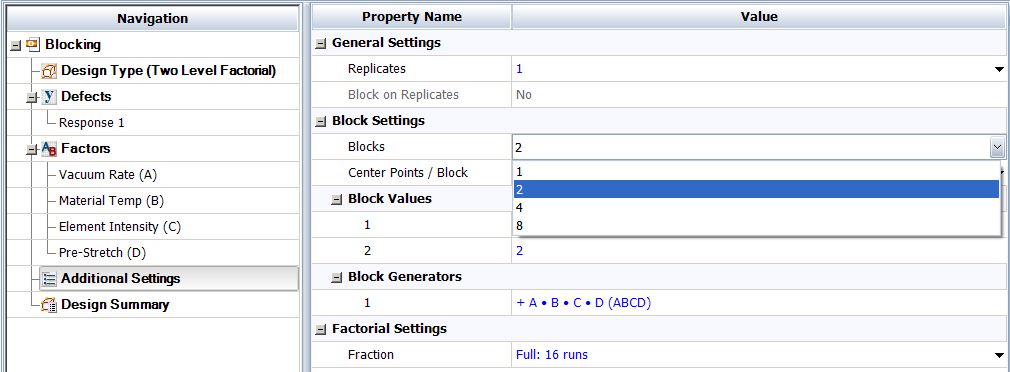Click the Factors AB icon
1010x372 pixels.
click(49, 149)
